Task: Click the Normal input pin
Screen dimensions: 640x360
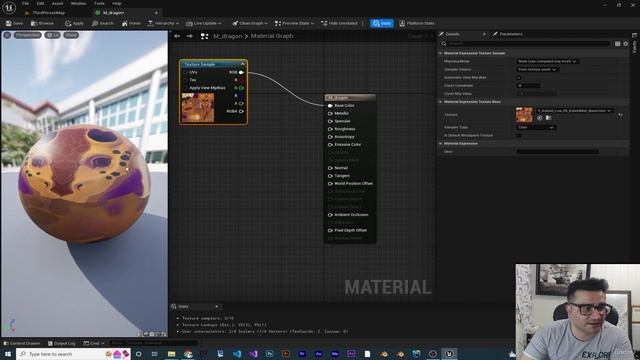Action: click(330, 168)
